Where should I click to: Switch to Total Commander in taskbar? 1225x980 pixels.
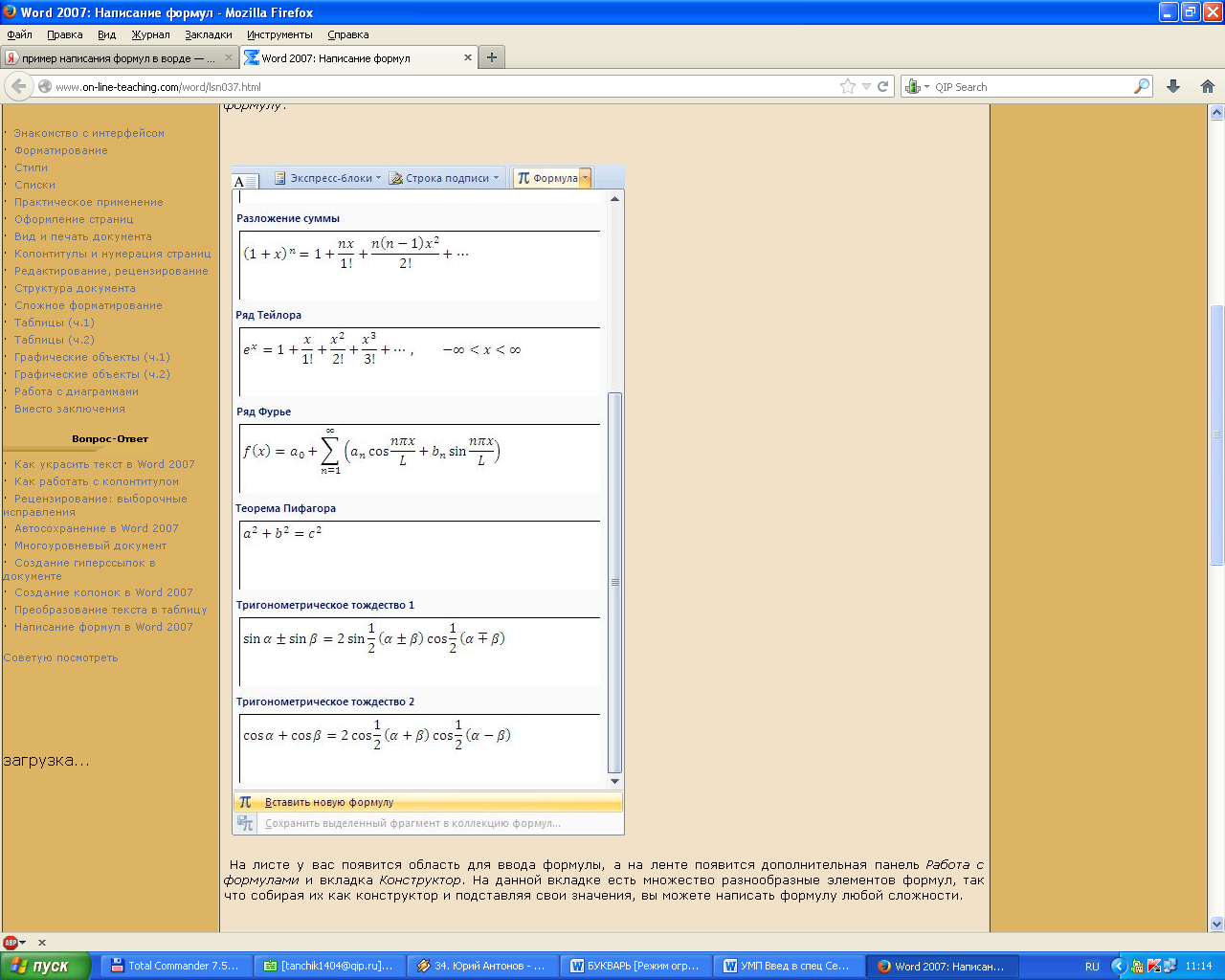(176, 966)
